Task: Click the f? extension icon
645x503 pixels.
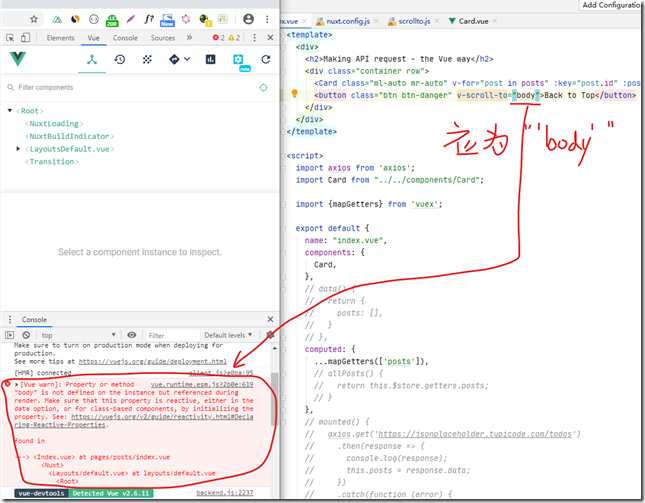Action: click(x=149, y=19)
